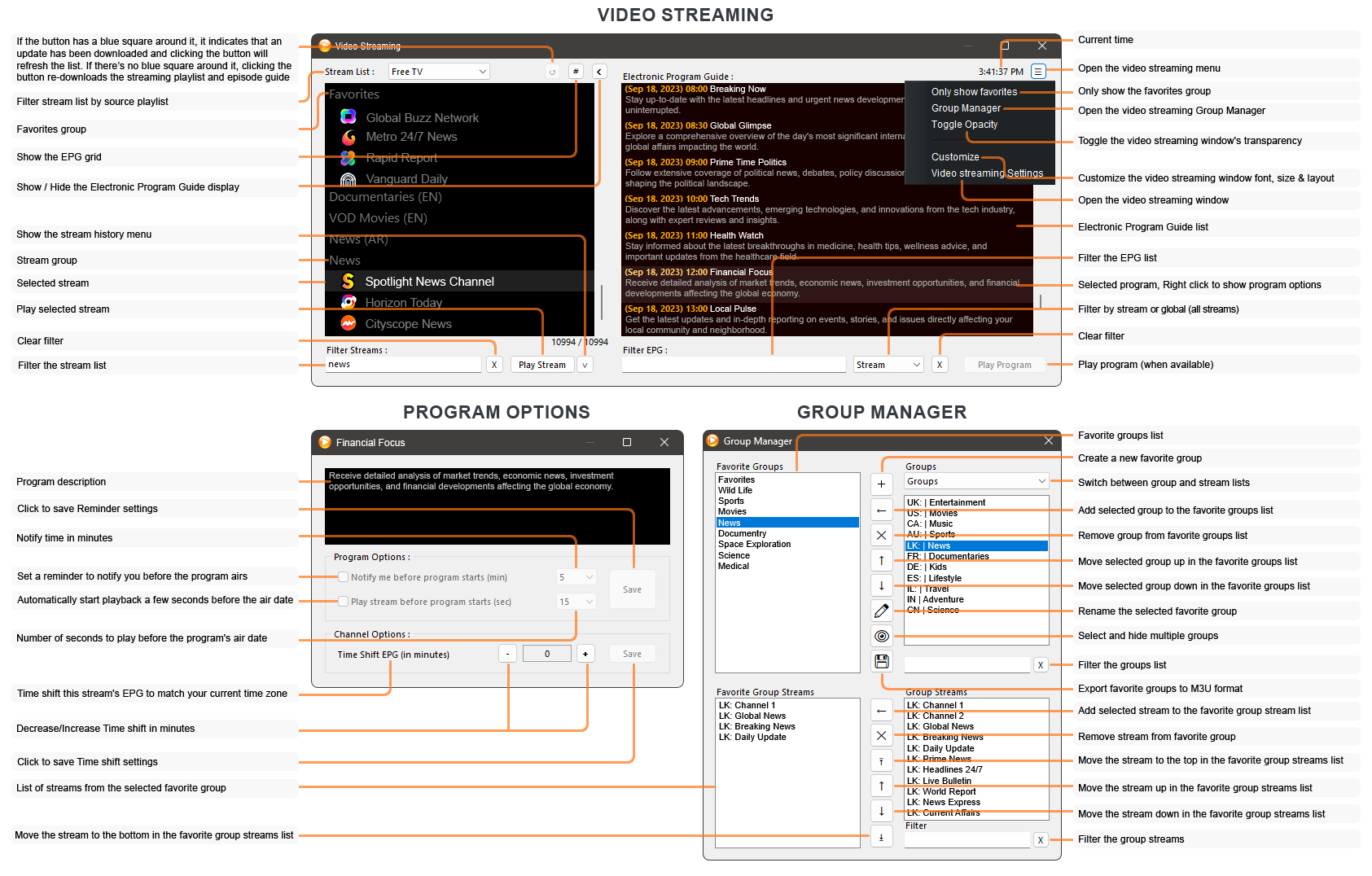Remove group from favorites using X icon
1372x876 pixels.
point(881,535)
